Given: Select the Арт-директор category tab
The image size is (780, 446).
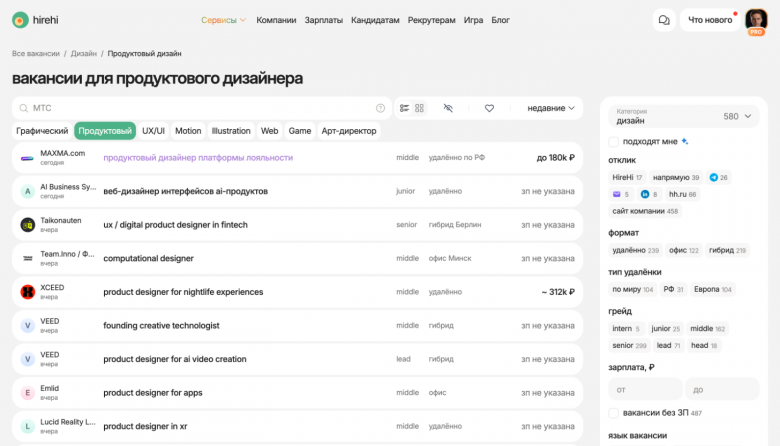Looking at the screenshot, I should pos(349,131).
